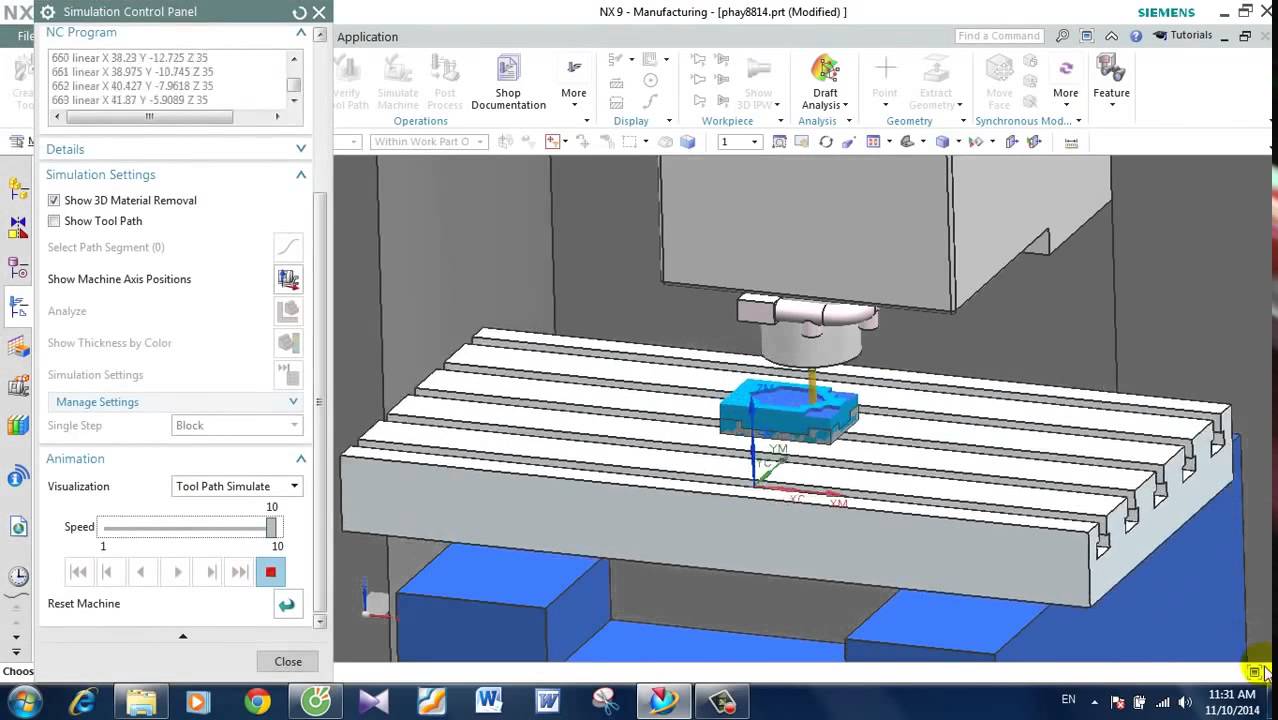Stop the simulation with red stop button
The image size is (1278, 720).
click(270, 572)
